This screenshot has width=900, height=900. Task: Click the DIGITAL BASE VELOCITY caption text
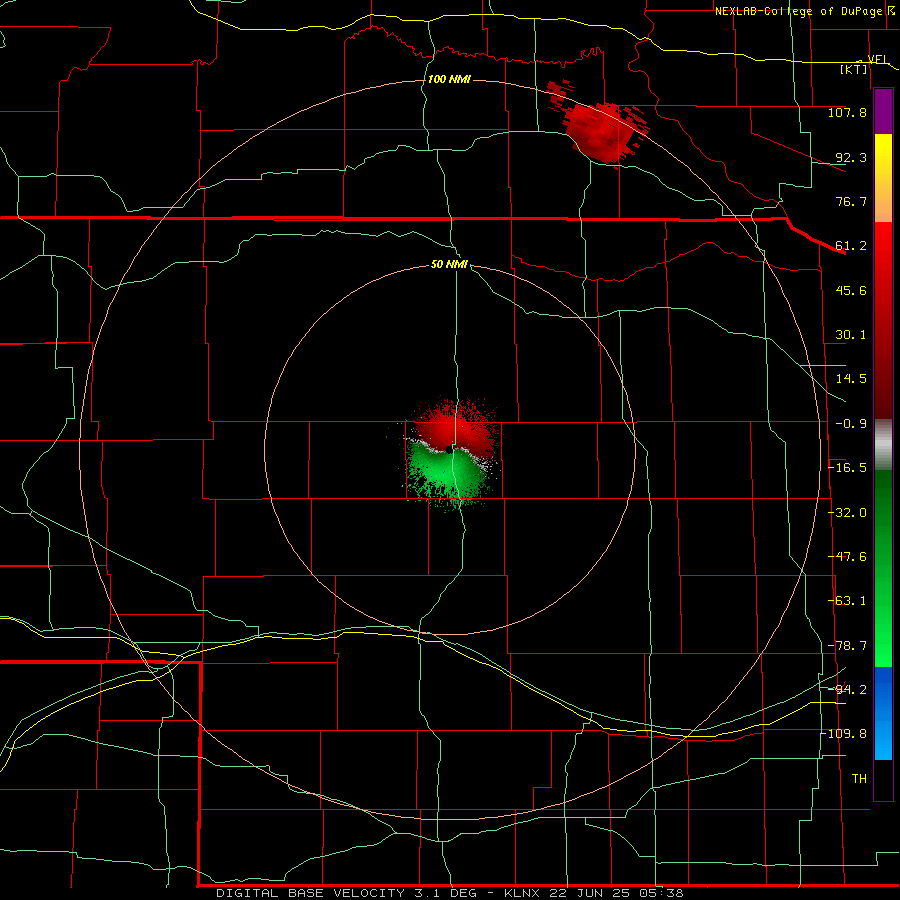click(x=310, y=893)
